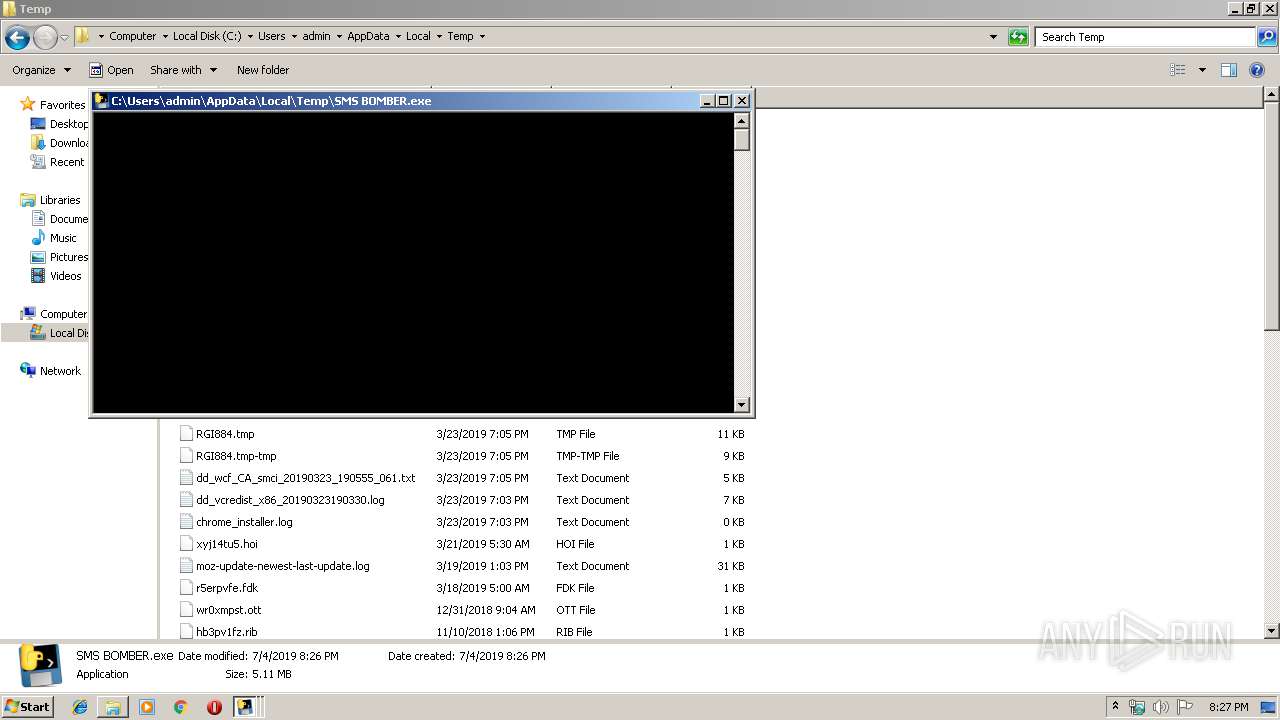Open Videos library in navigation pane
The image size is (1280, 720).
66,276
